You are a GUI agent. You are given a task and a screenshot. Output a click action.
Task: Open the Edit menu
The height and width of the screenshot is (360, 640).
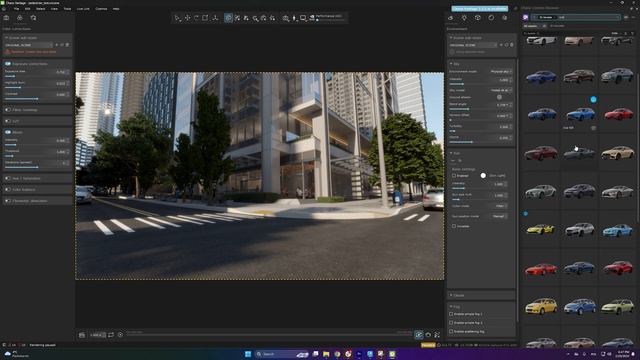point(27,9)
